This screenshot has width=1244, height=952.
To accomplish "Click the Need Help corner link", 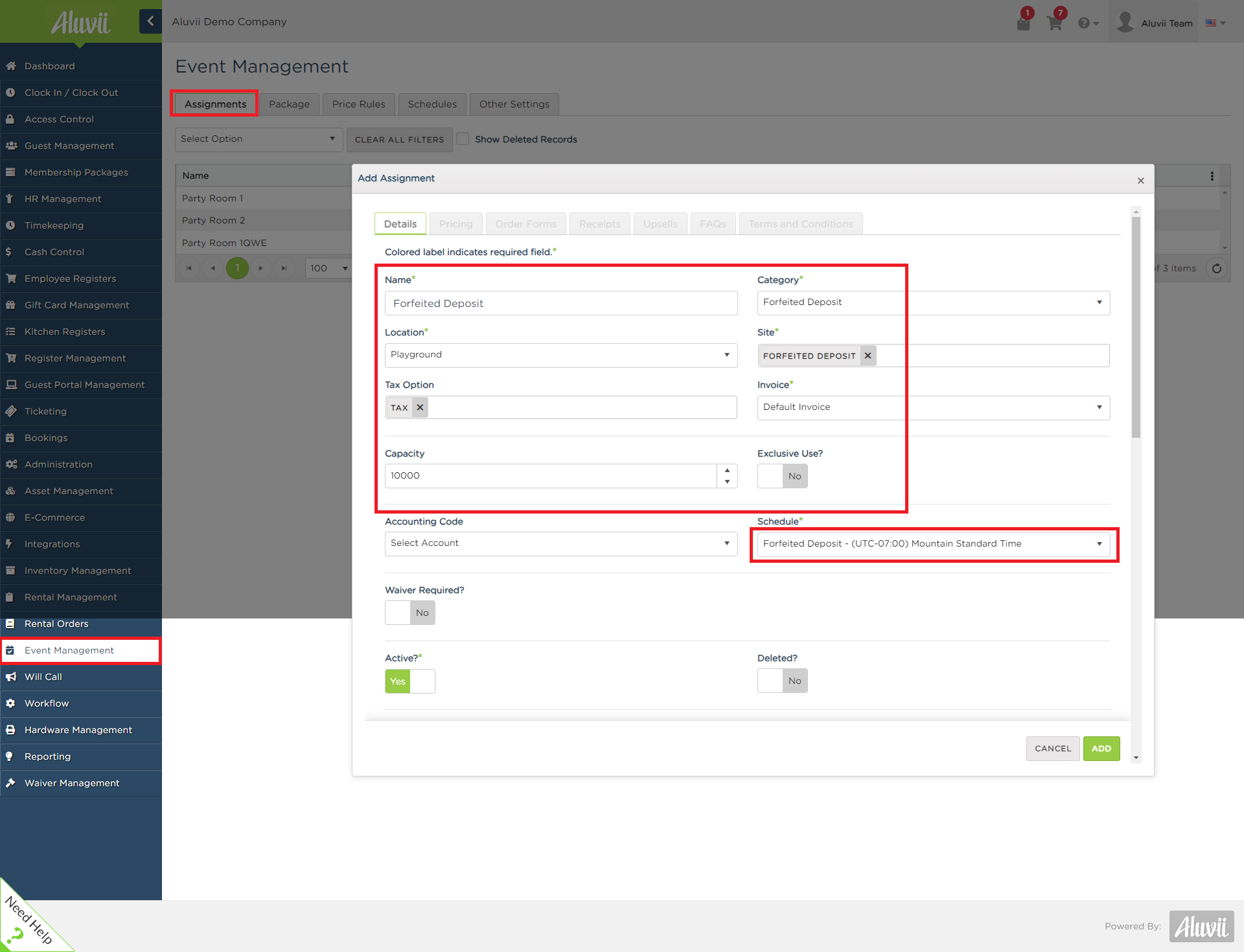I will pyautogui.click(x=29, y=920).
